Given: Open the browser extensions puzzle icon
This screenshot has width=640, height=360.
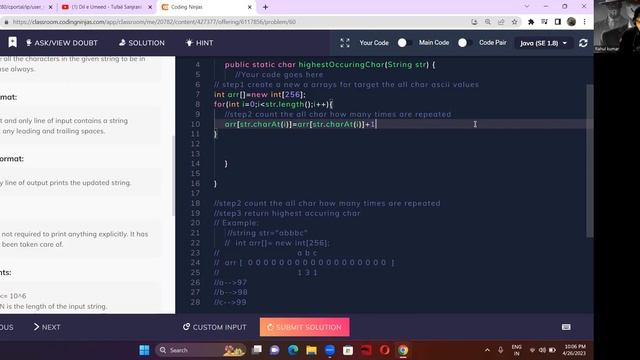Looking at the screenshot, I should pyautogui.click(x=531, y=22).
